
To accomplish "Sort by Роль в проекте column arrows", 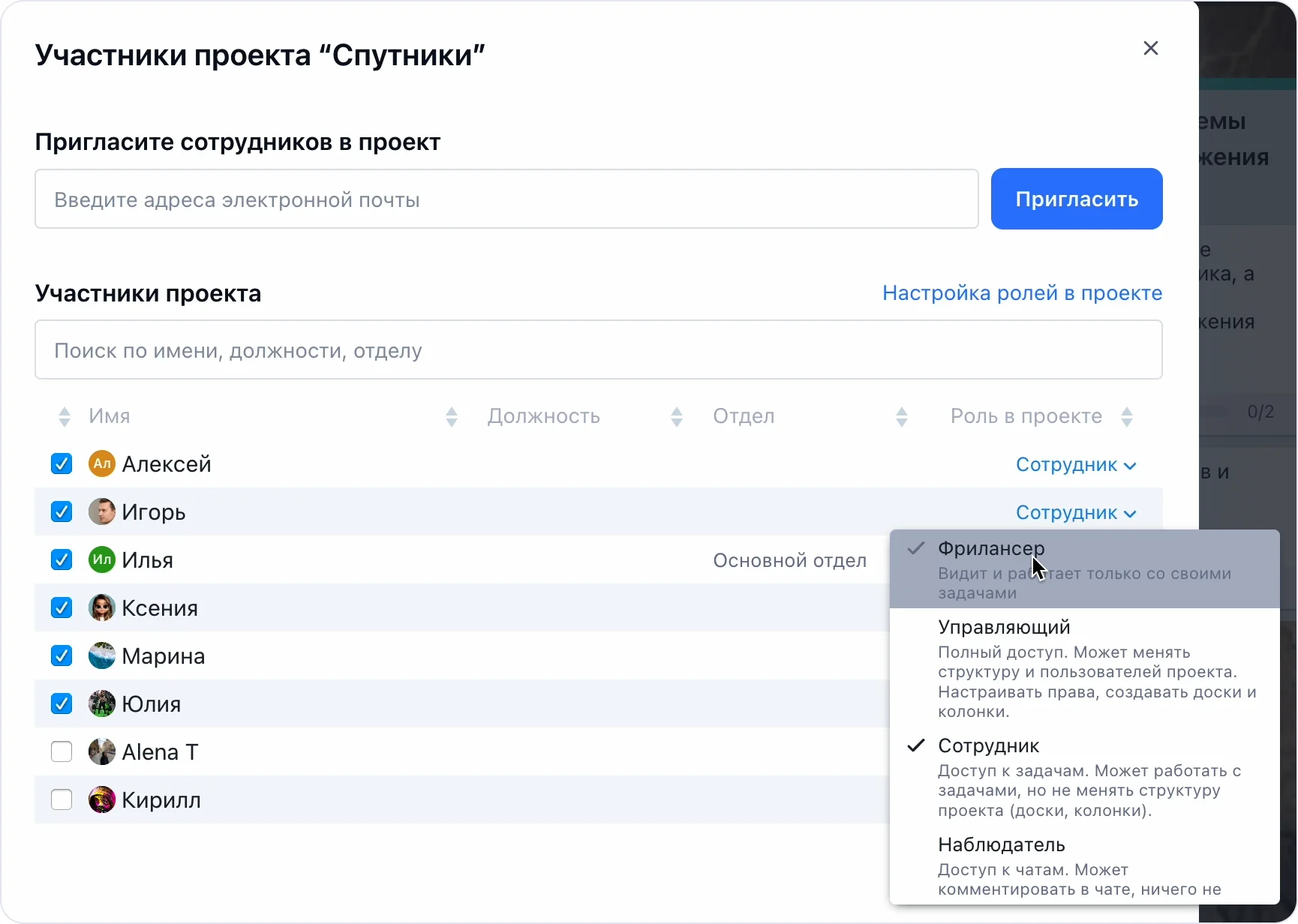I will tap(1126, 417).
